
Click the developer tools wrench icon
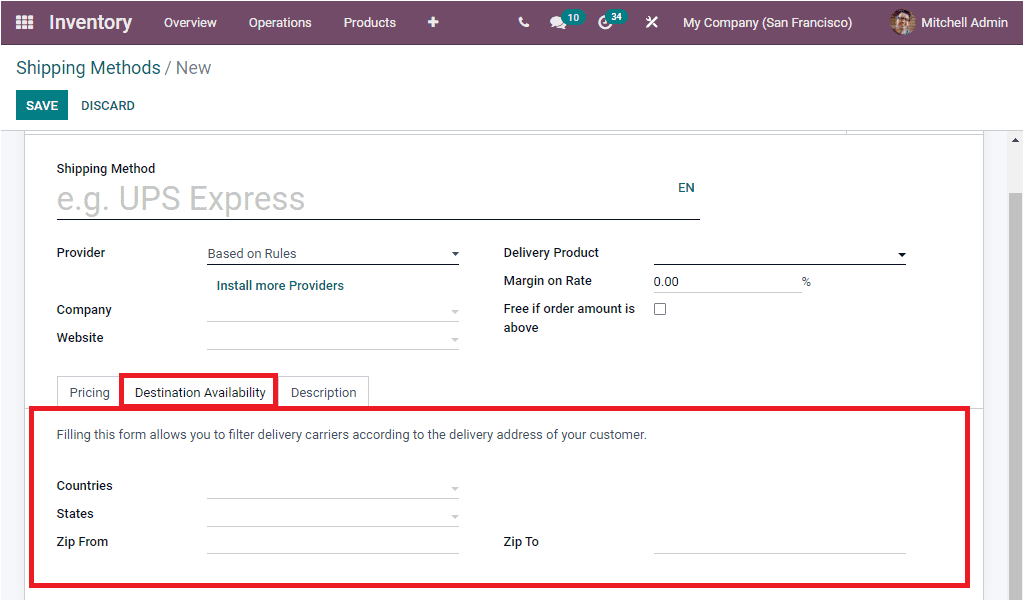coord(651,22)
